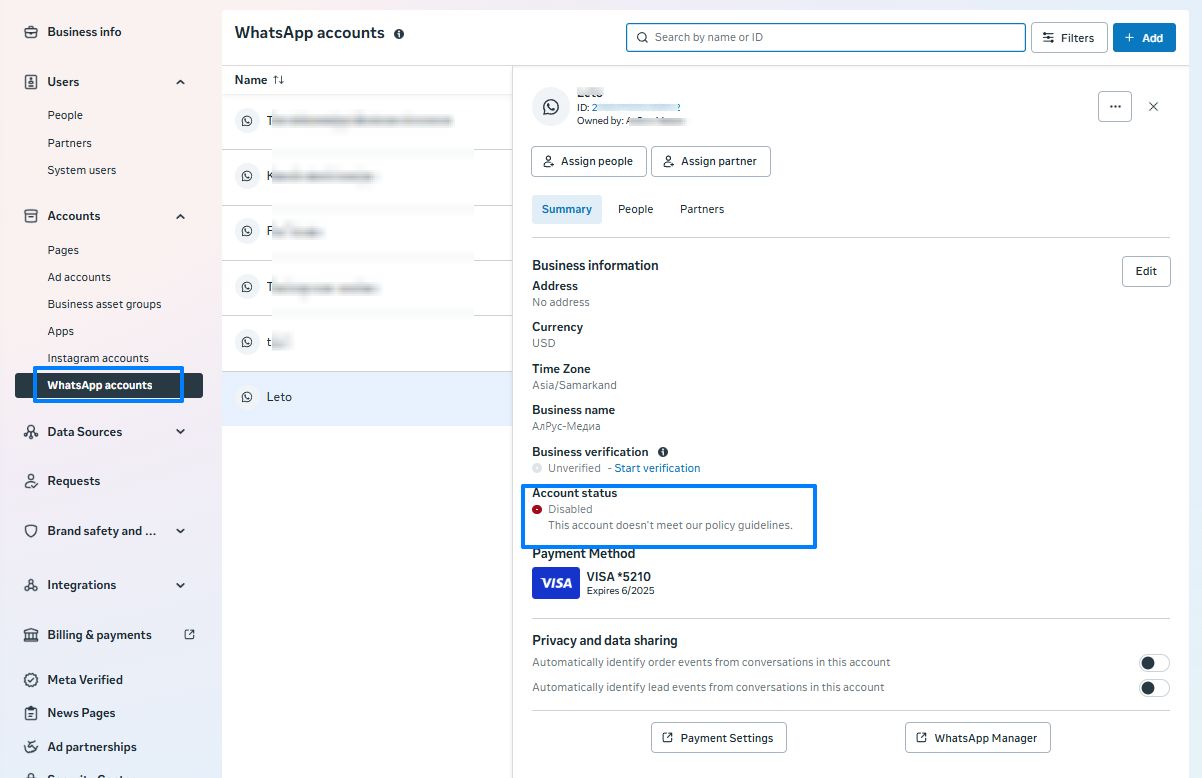The height and width of the screenshot is (778, 1202).
Task: Click the Business verification info icon
Action: tap(663, 452)
